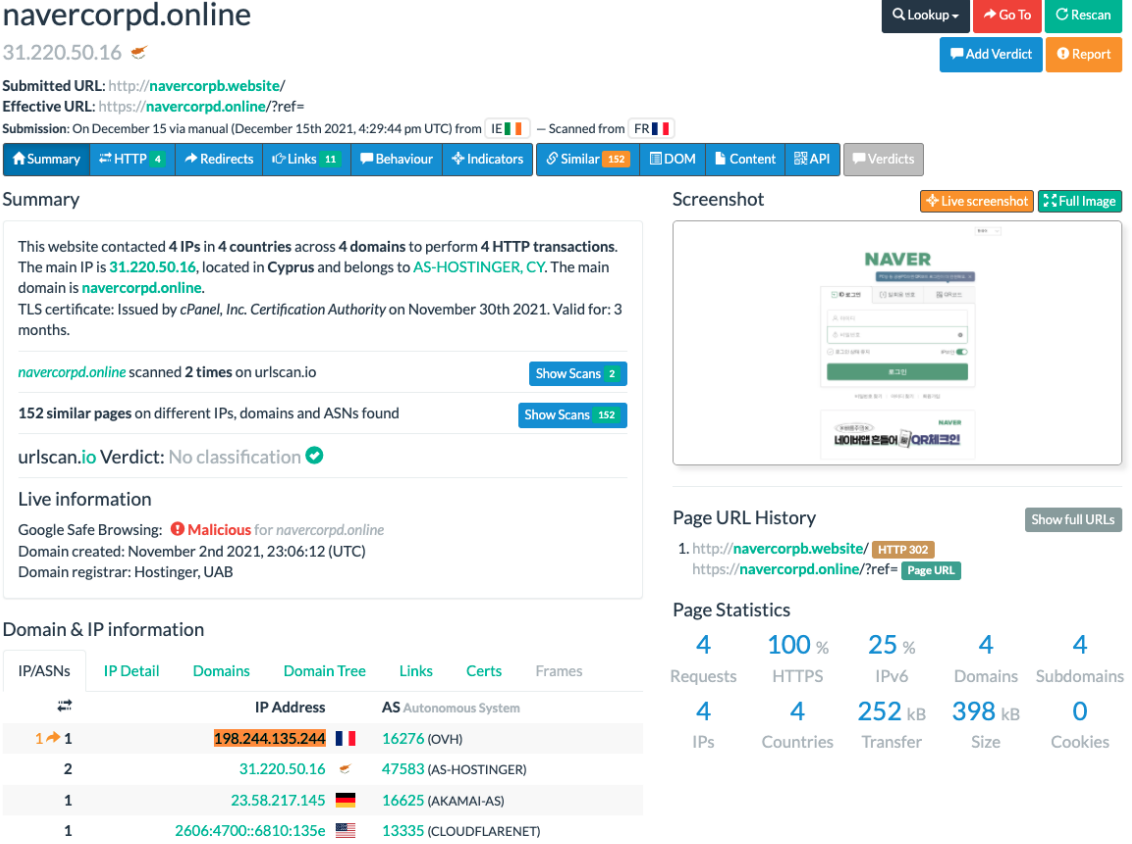
Task: Open the Redirects tab
Action: [x=219, y=159]
